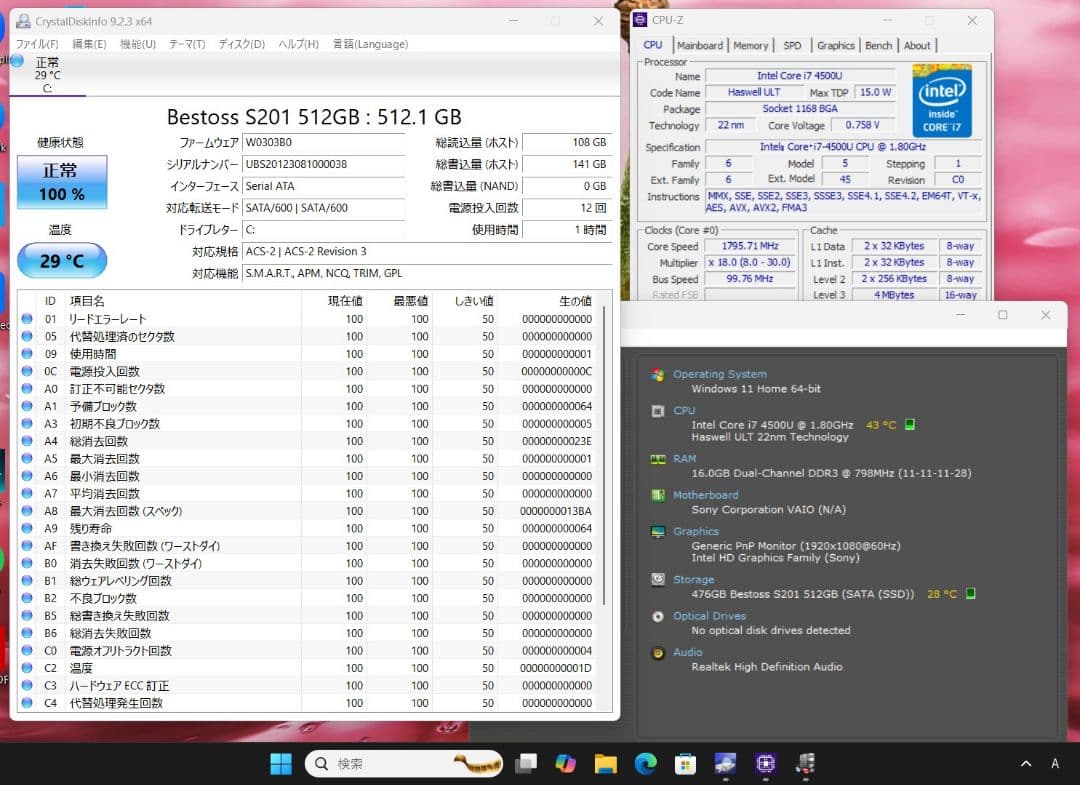Image resolution: width=1080 pixels, height=785 pixels.
Task: Open the Bench tab in CPU-Z
Action: pos(878,45)
